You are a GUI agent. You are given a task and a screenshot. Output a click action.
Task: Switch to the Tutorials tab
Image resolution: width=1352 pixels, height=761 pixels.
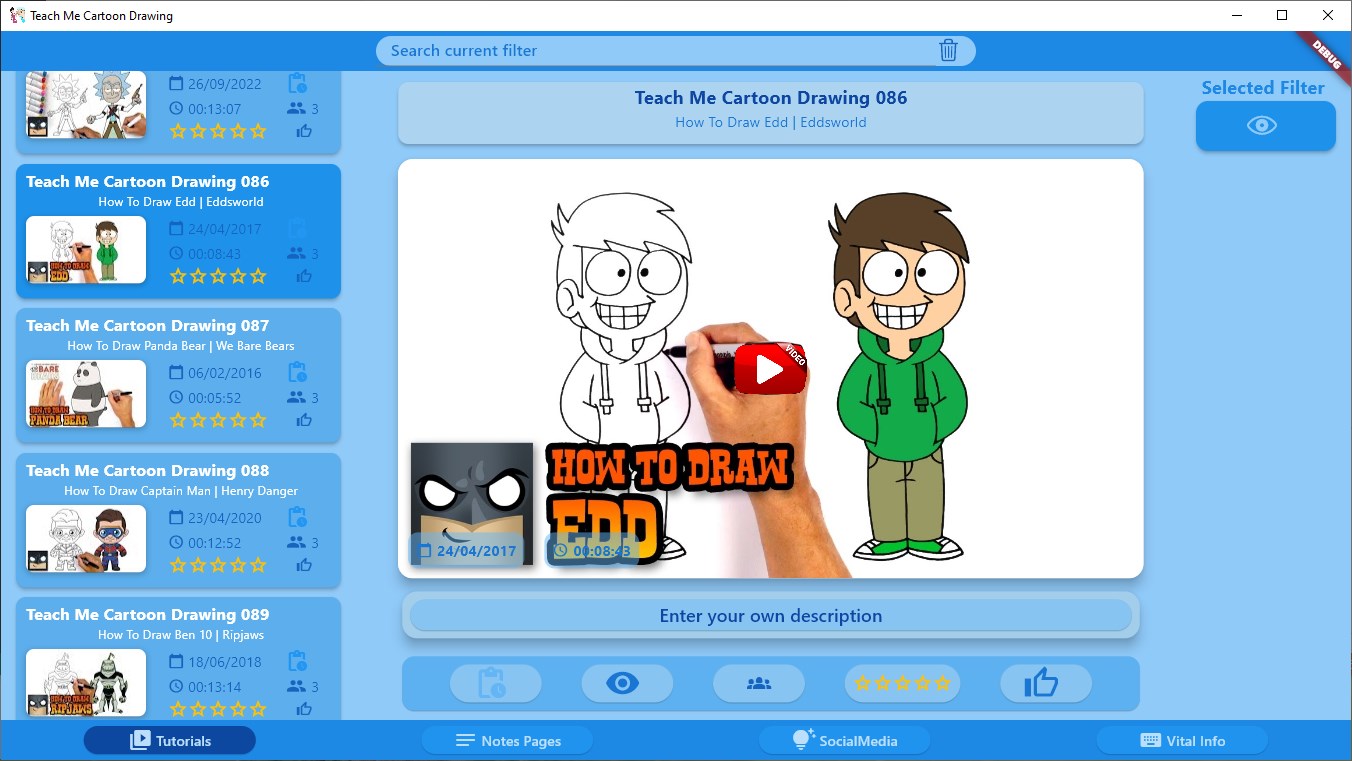170,741
